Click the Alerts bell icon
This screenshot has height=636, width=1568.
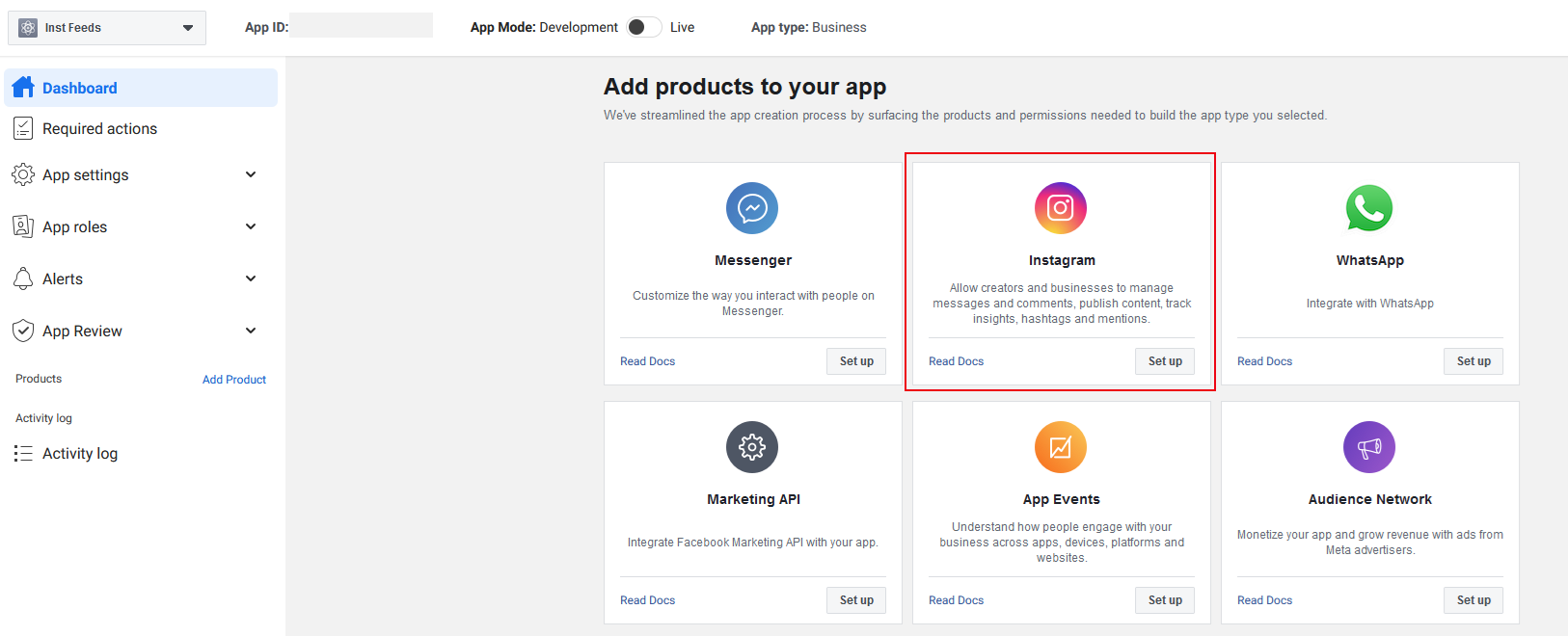click(23, 278)
